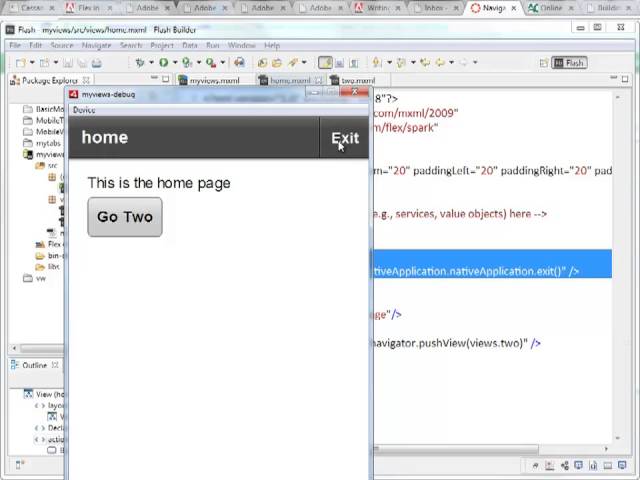Tap Exit in the app's action bar
The width and height of the screenshot is (640, 480).
pyautogui.click(x=345, y=138)
